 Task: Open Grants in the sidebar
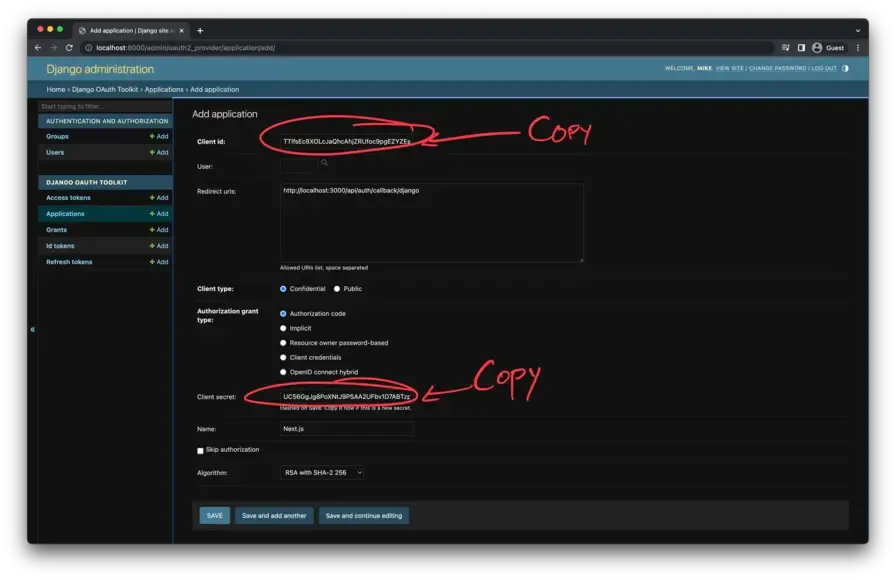tap(57, 230)
